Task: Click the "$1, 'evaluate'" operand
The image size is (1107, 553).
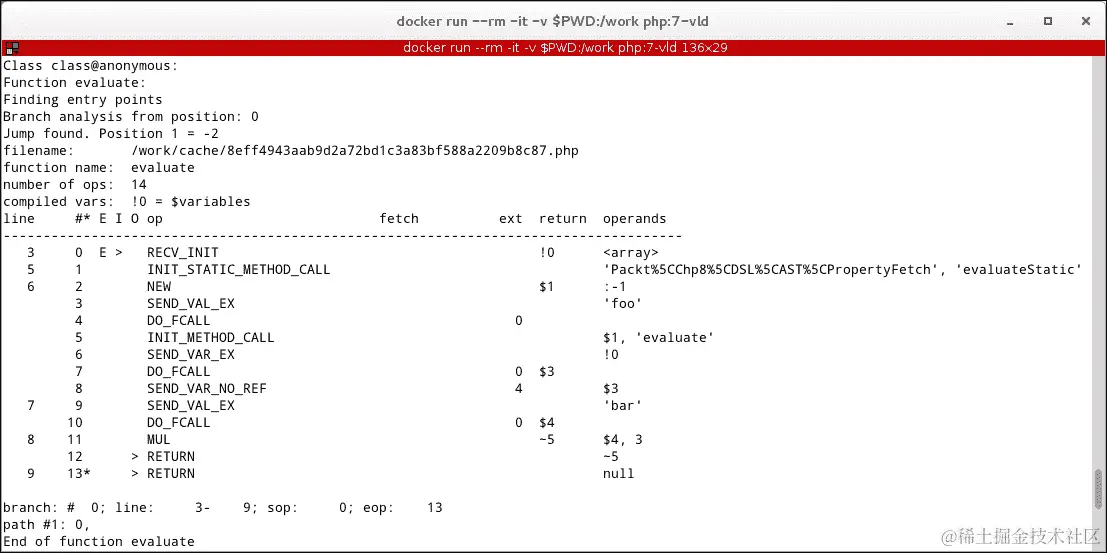Action: [x=658, y=337]
